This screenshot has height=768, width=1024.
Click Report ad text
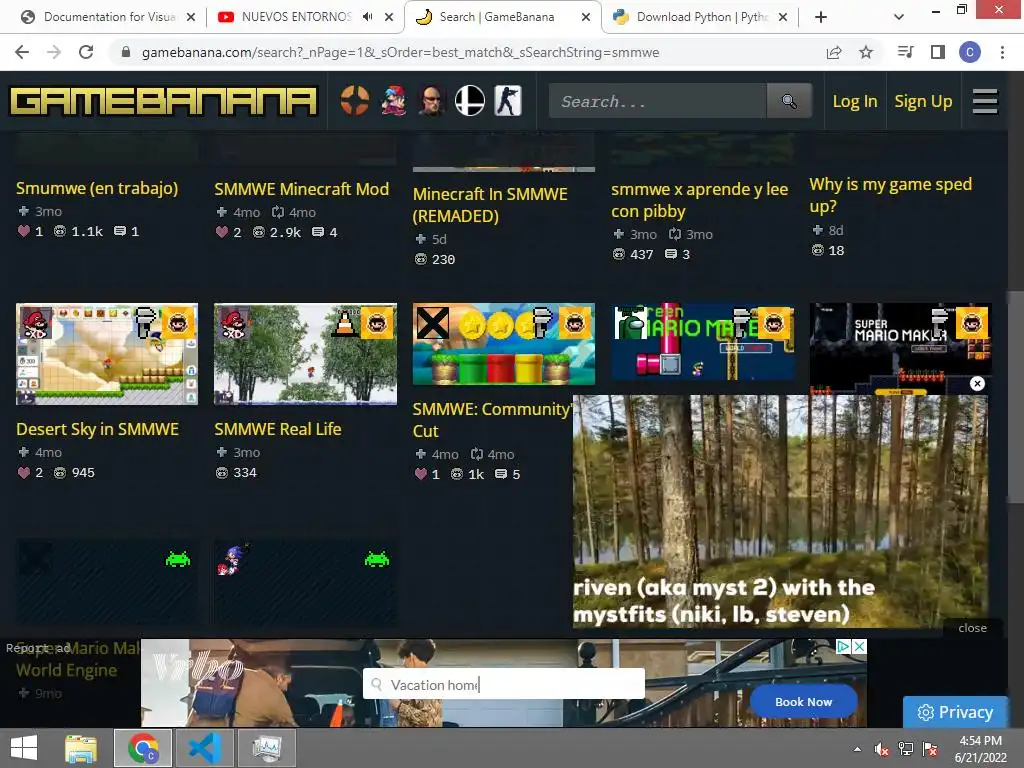point(38,648)
